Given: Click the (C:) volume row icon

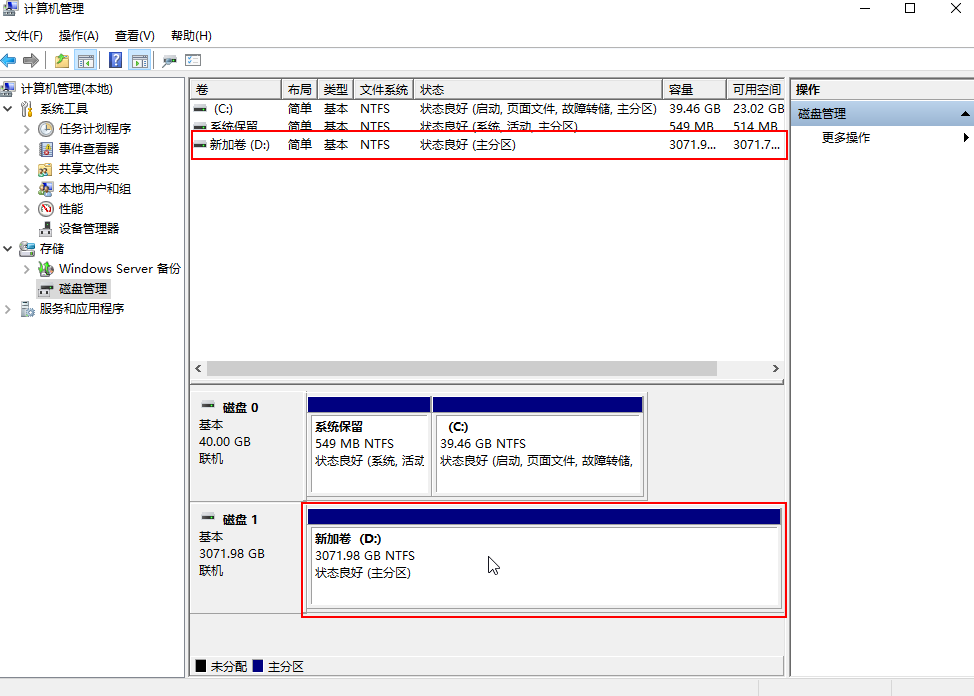Looking at the screenshot, I should tap(200, 109).
